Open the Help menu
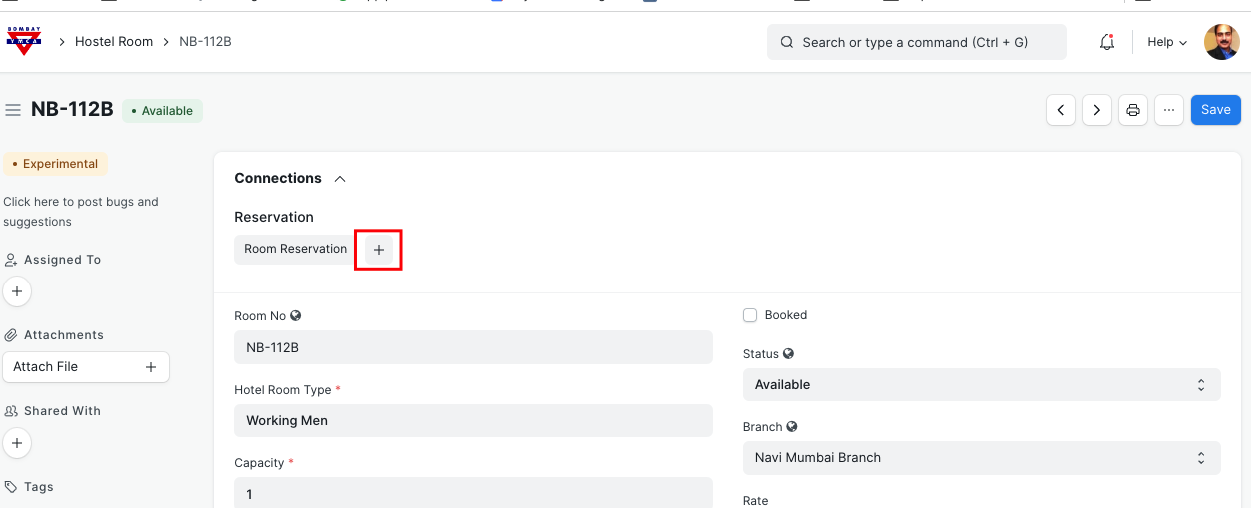The height and width of the screenshot is (508, 1251). (x=1166, y=42)
